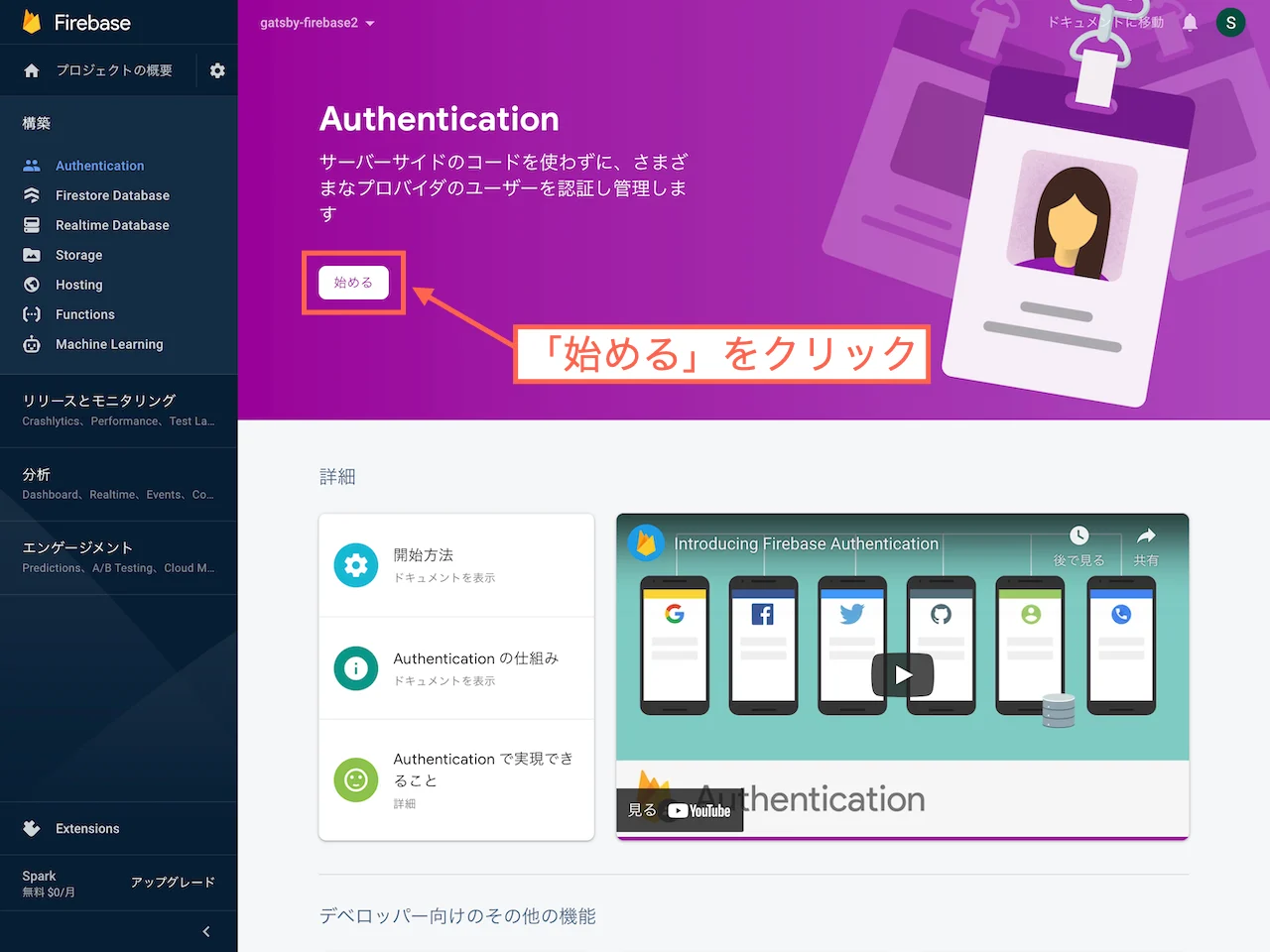Open project settings via the gear icon
The image size is (1270, 952).
coord(217,70)
